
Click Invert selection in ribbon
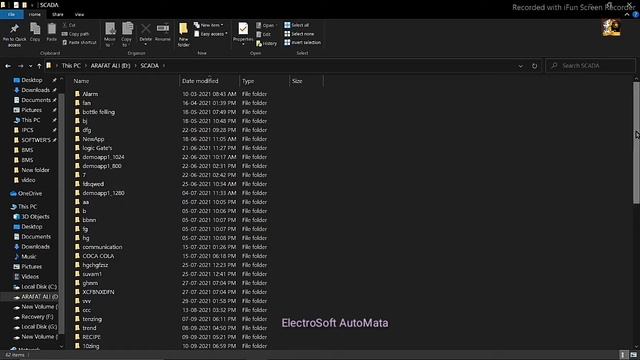click(x=302, y=42)
